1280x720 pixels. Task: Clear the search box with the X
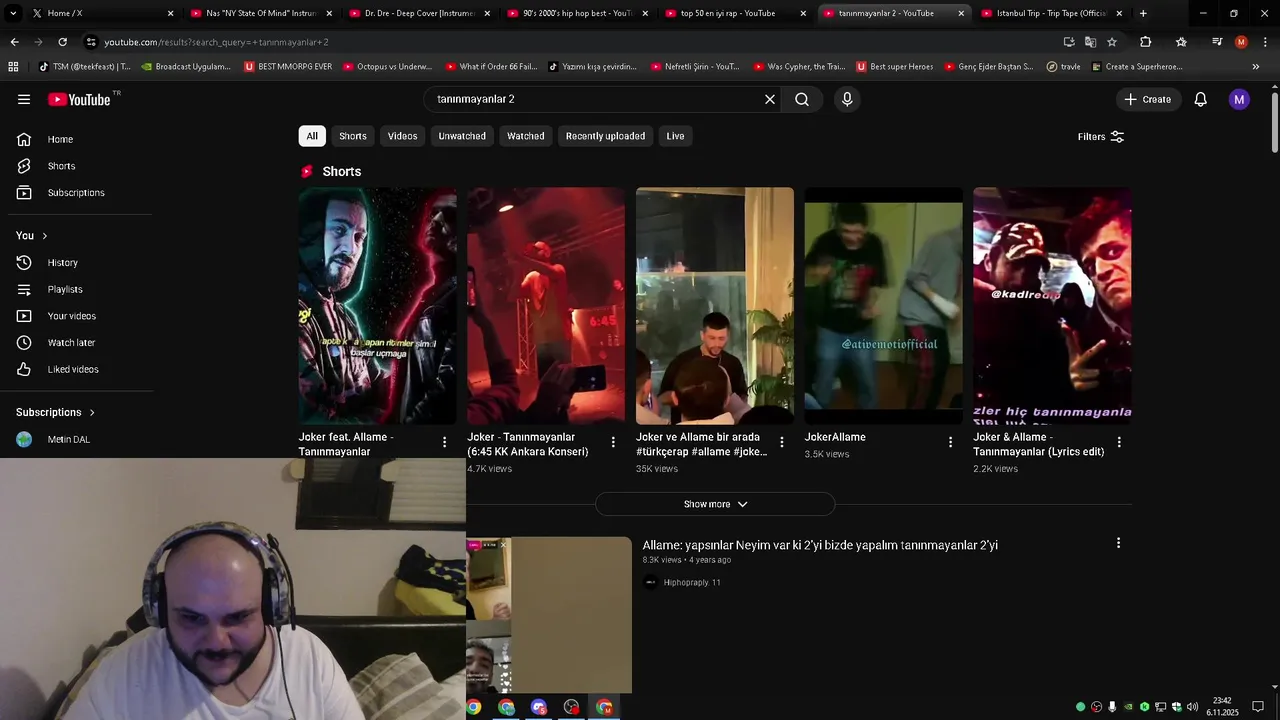(x=770, y=99)
